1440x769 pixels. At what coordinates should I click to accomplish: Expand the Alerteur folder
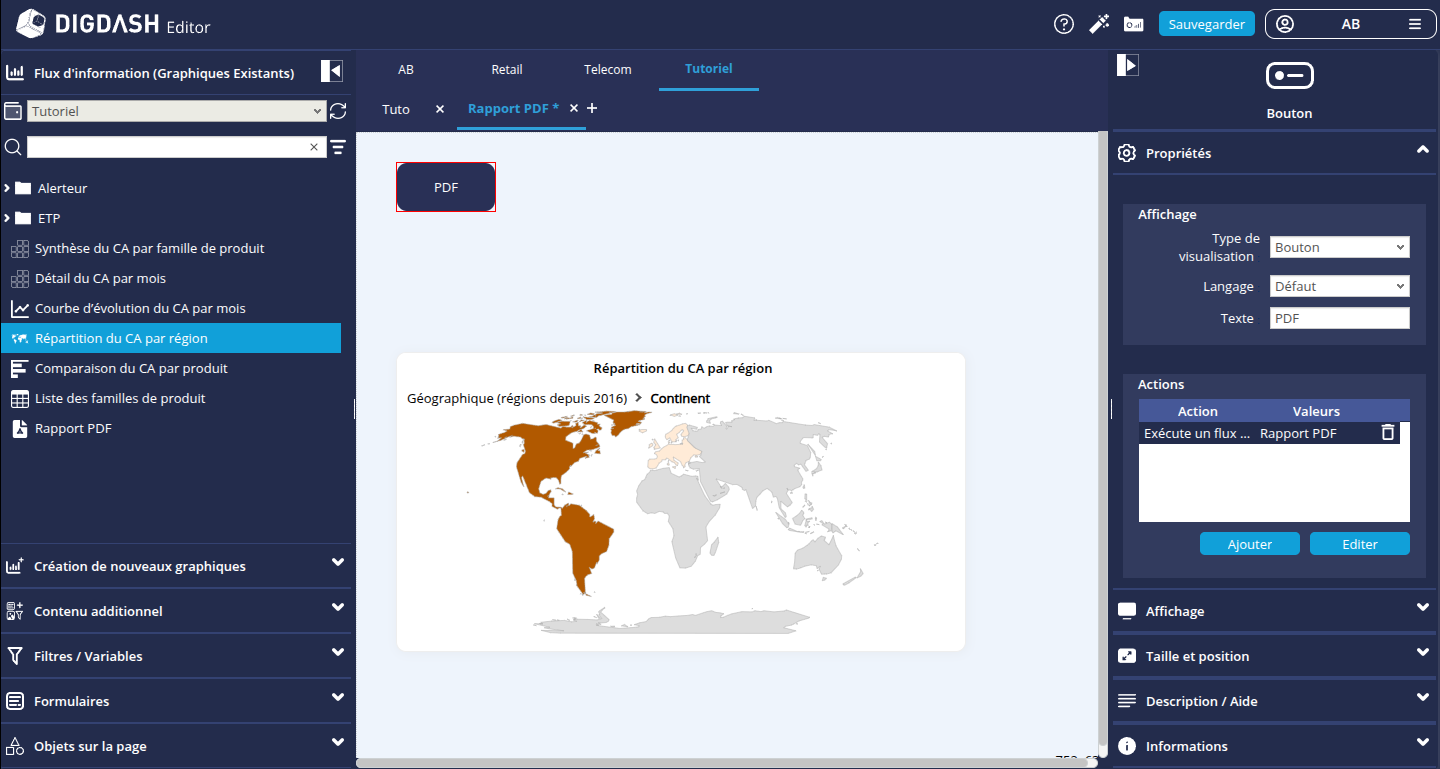point(8,188)
